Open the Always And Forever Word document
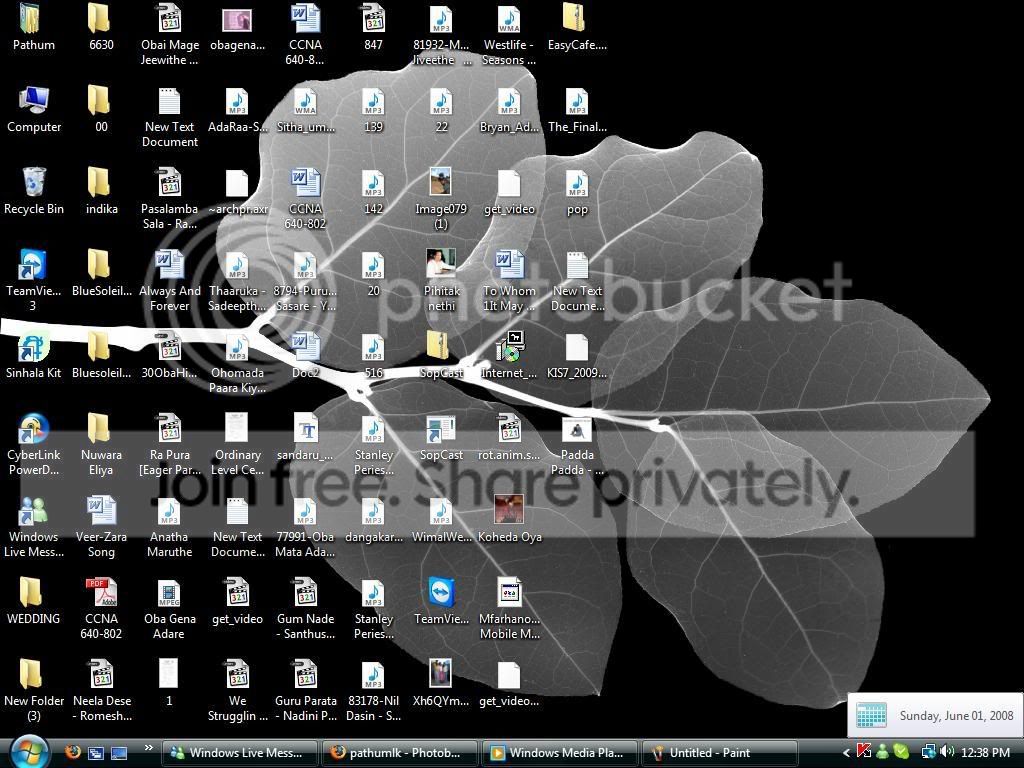The height and width of the screenshot is (768, 1024). (169, 264)
